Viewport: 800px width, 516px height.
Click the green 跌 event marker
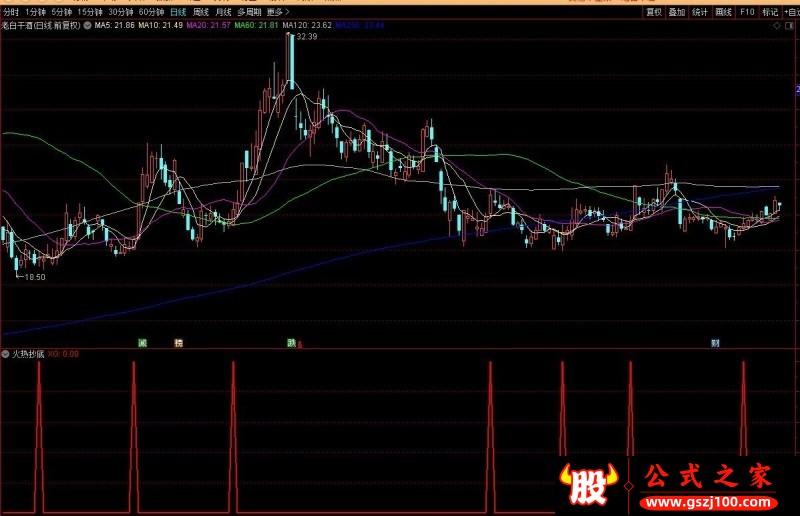(291, 342)
